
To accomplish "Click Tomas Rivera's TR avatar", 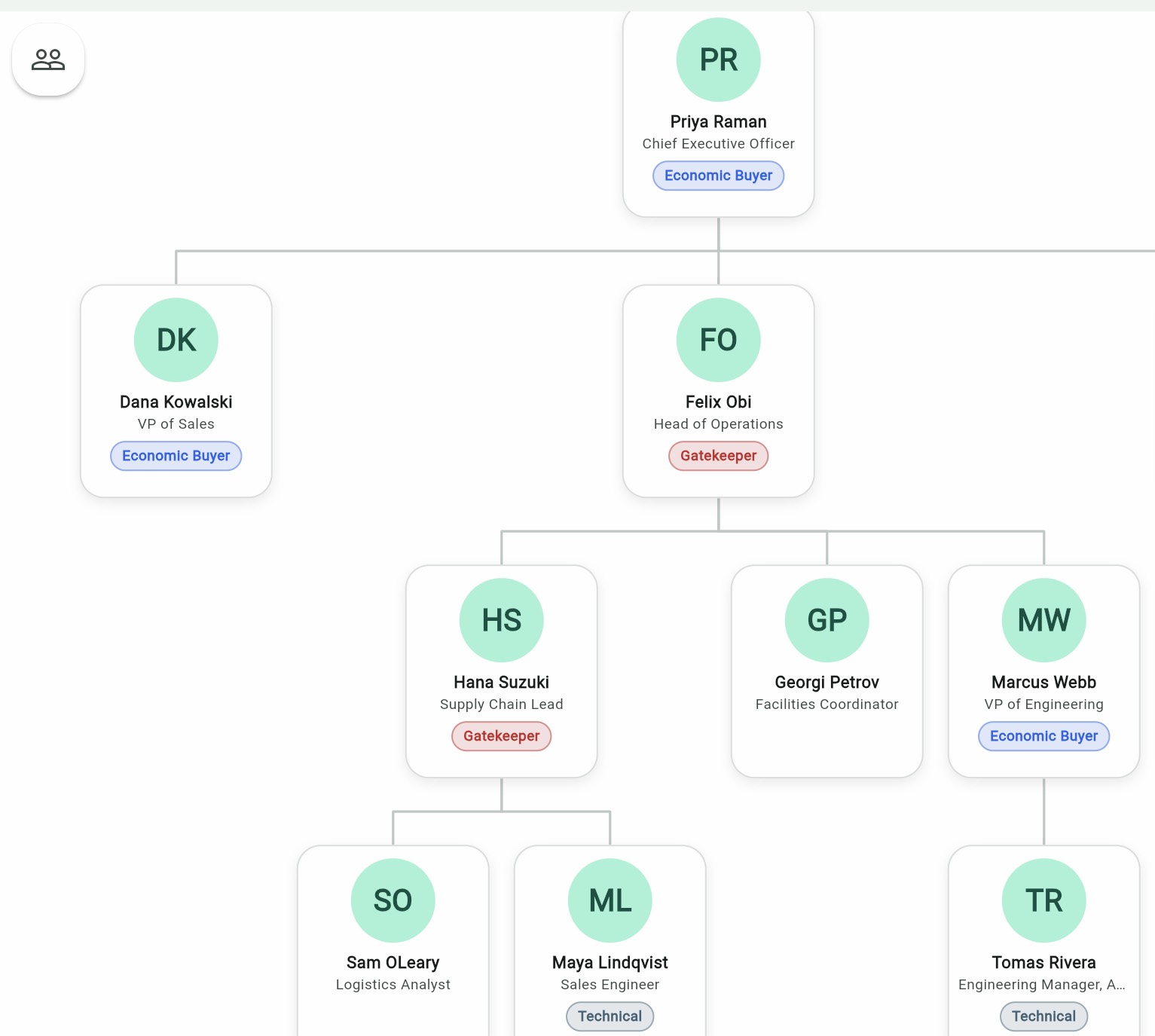I will point(1044,900).
